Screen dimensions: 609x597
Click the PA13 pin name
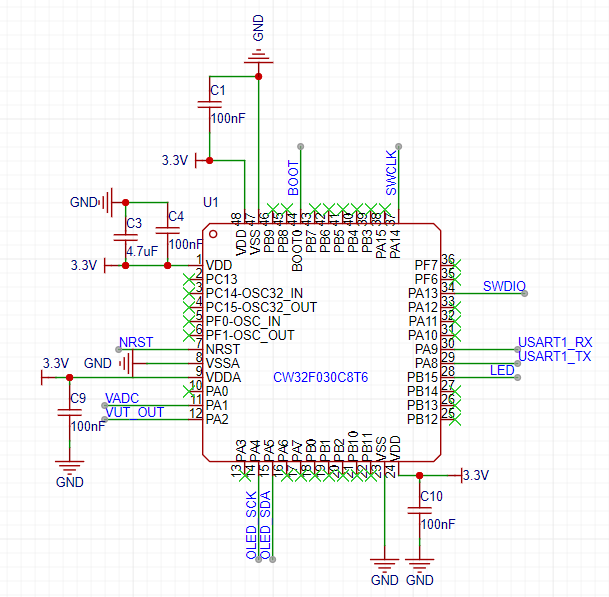423,293
